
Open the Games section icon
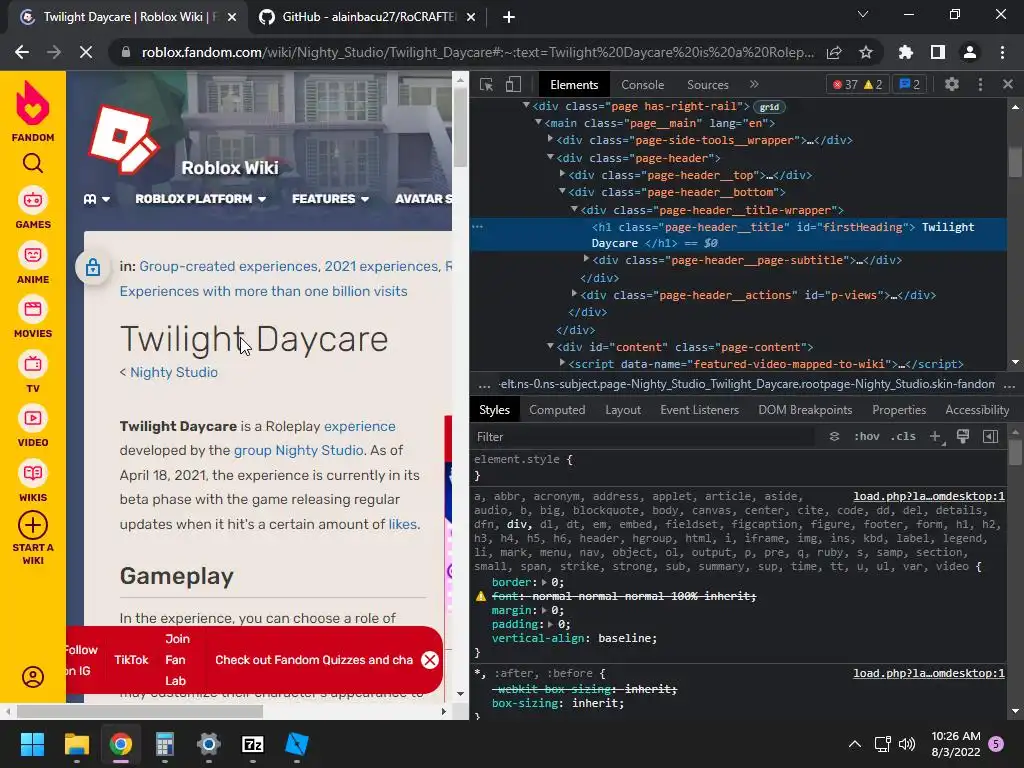(x=33, y=200)
